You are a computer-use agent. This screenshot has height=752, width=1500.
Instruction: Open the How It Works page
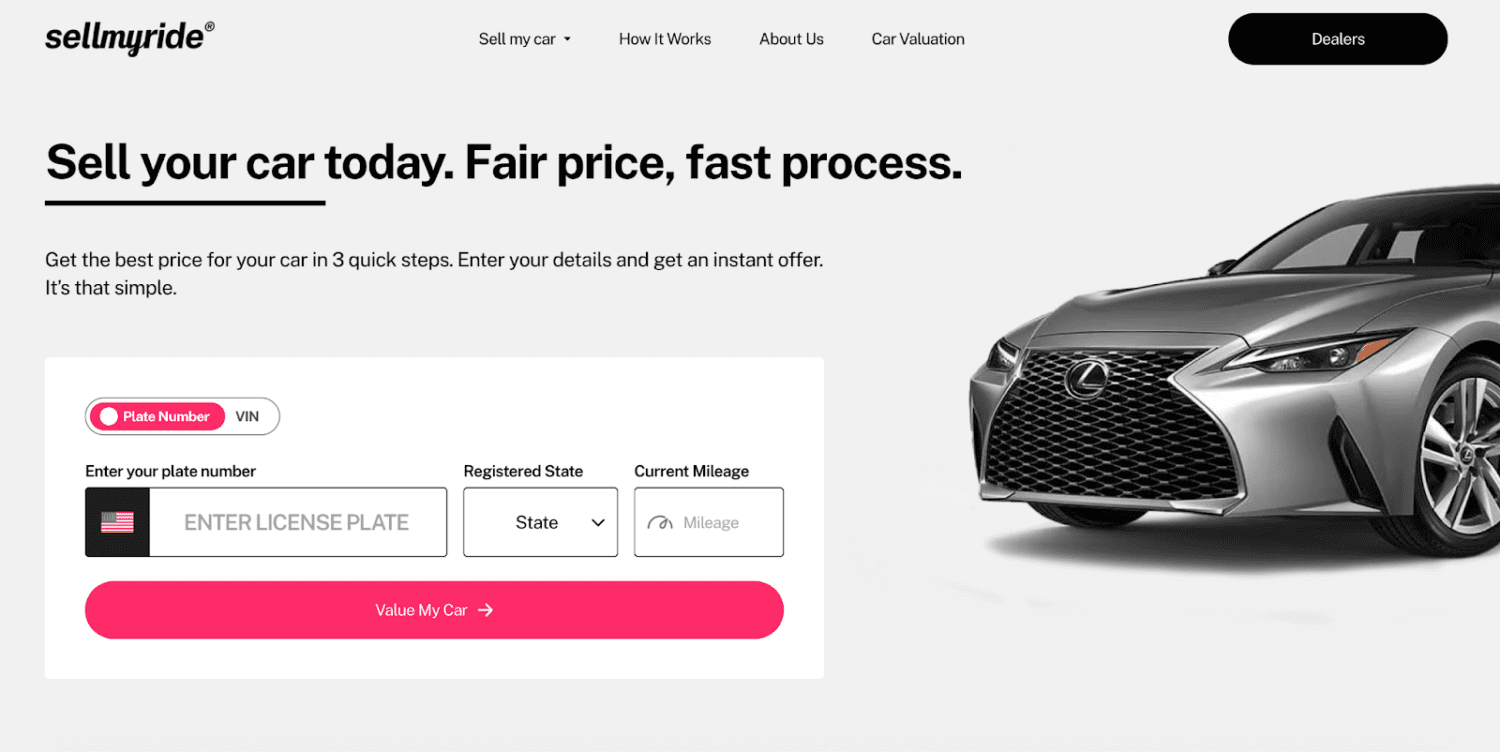click(x=665, y=39)
